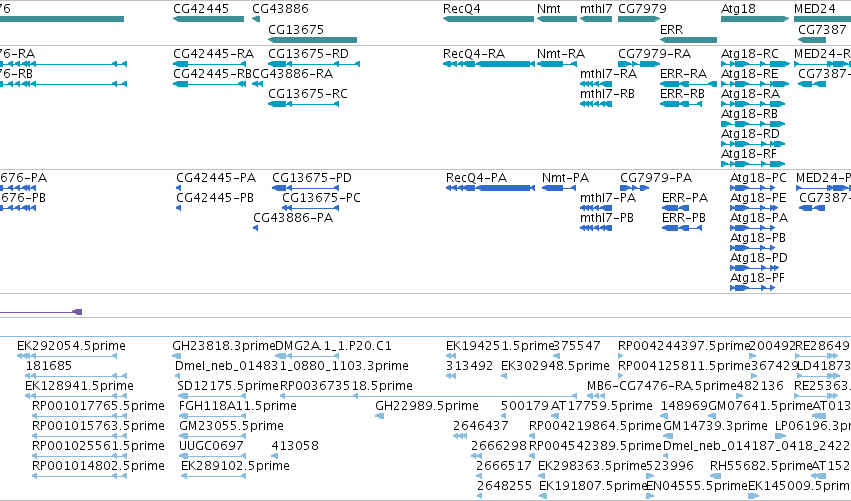The width and height of the screenshot is (851, 501).
Task: Select the RecQ4-PA protein glyph
Action: tap(490, 188)
